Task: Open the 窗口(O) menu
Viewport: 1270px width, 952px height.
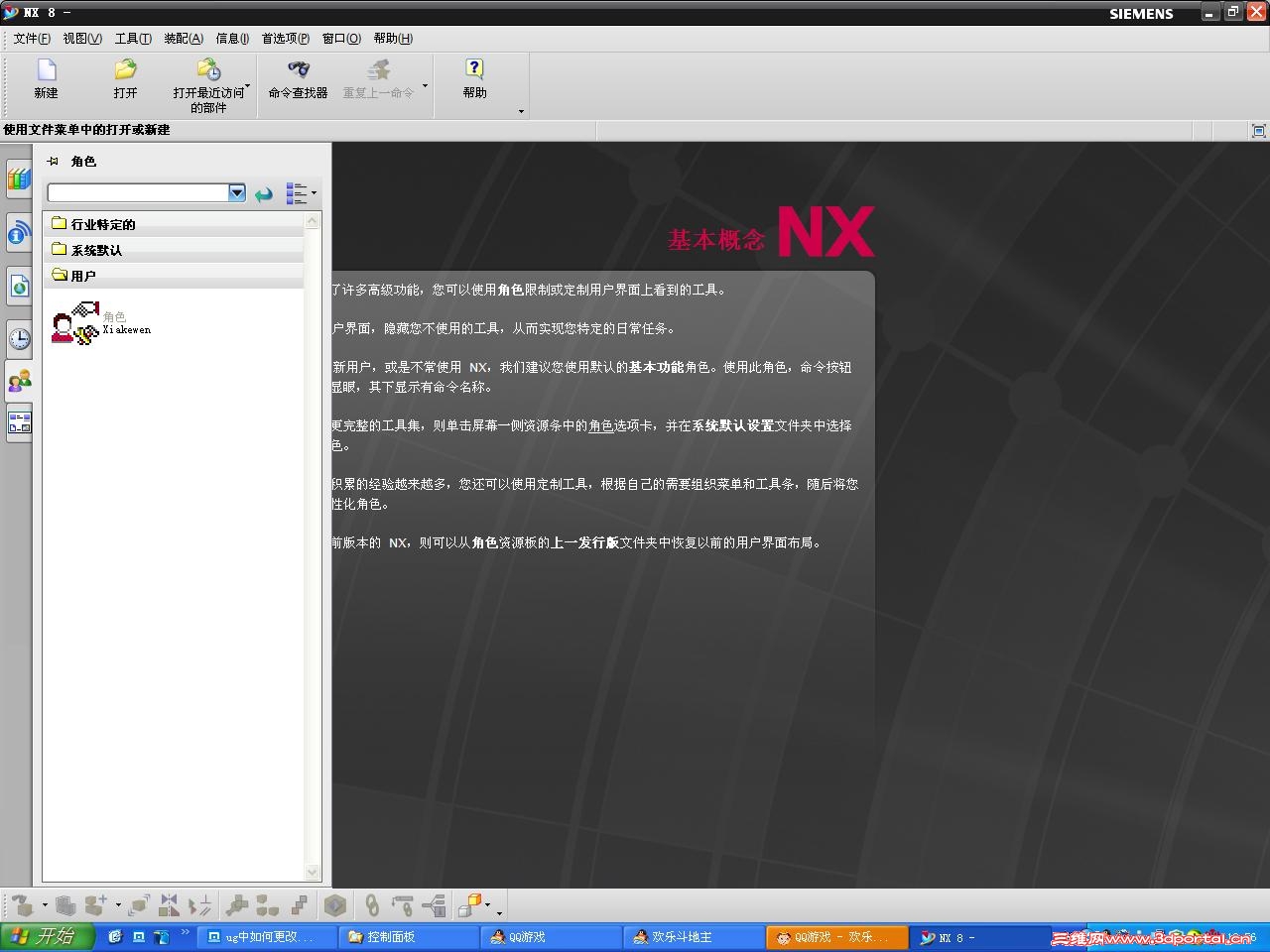Action: [341, 39]
